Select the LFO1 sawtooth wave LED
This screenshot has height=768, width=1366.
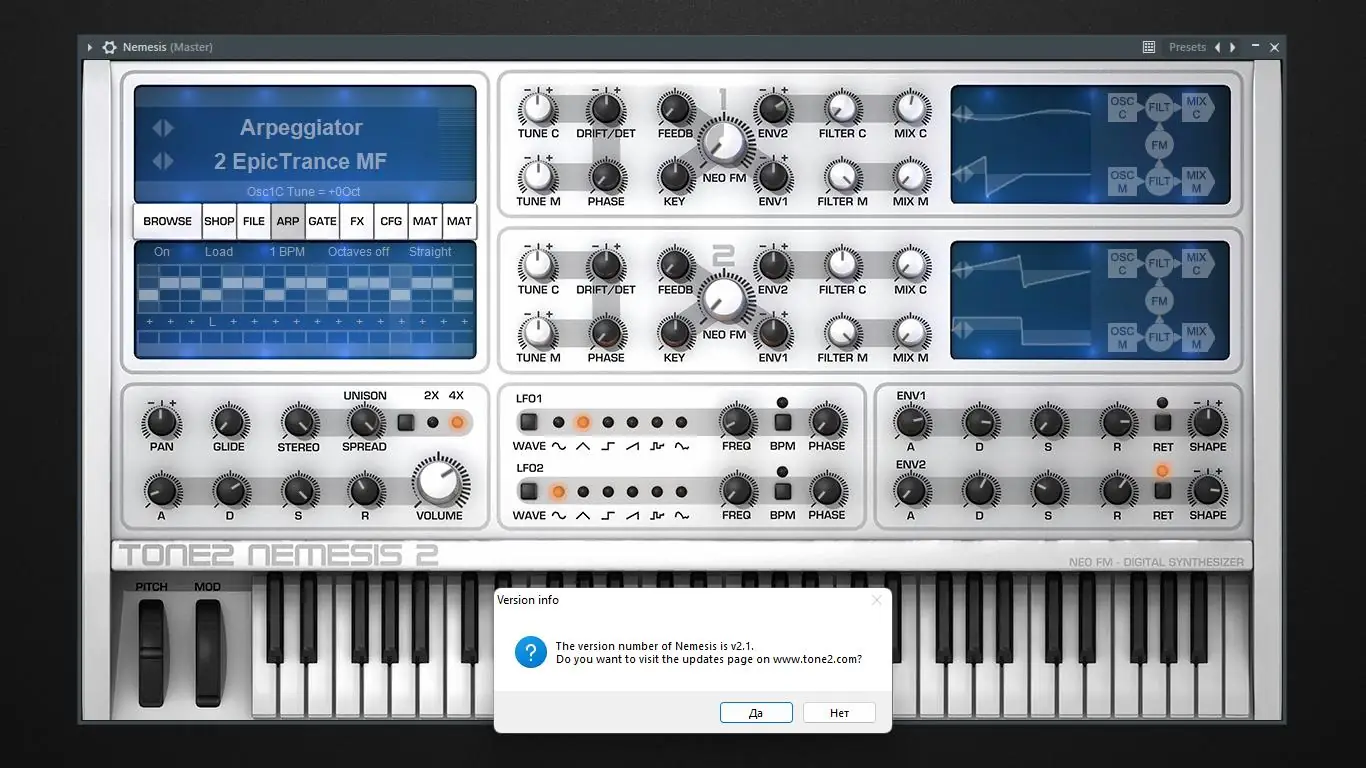point(632,422)
